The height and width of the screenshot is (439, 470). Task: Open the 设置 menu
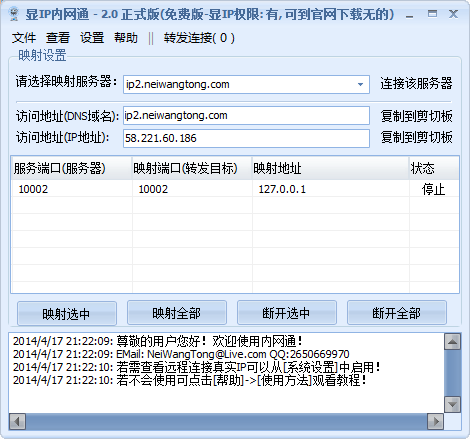92,38
